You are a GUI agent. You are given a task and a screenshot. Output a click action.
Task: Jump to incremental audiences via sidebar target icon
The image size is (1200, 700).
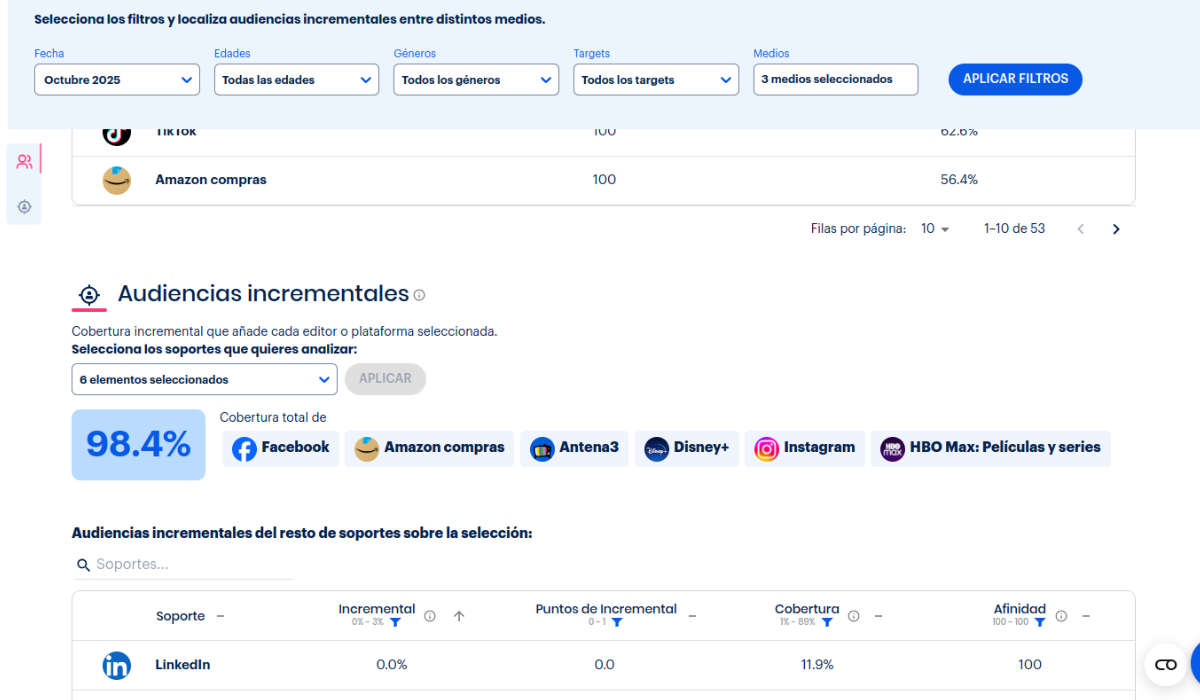pyautogui.click(x=24, y=207)
